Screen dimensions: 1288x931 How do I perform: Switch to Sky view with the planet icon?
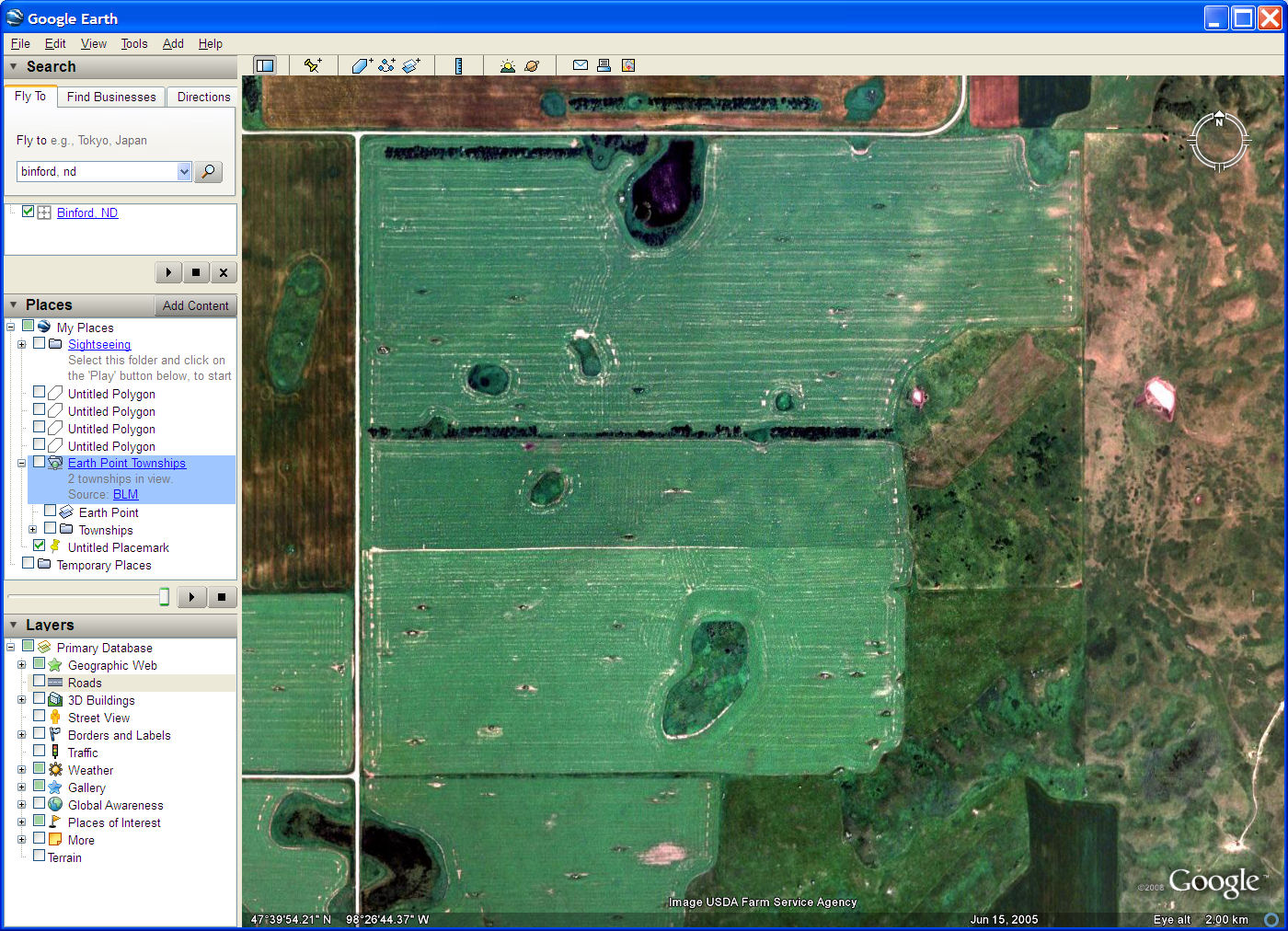click(x=532, y=65)
